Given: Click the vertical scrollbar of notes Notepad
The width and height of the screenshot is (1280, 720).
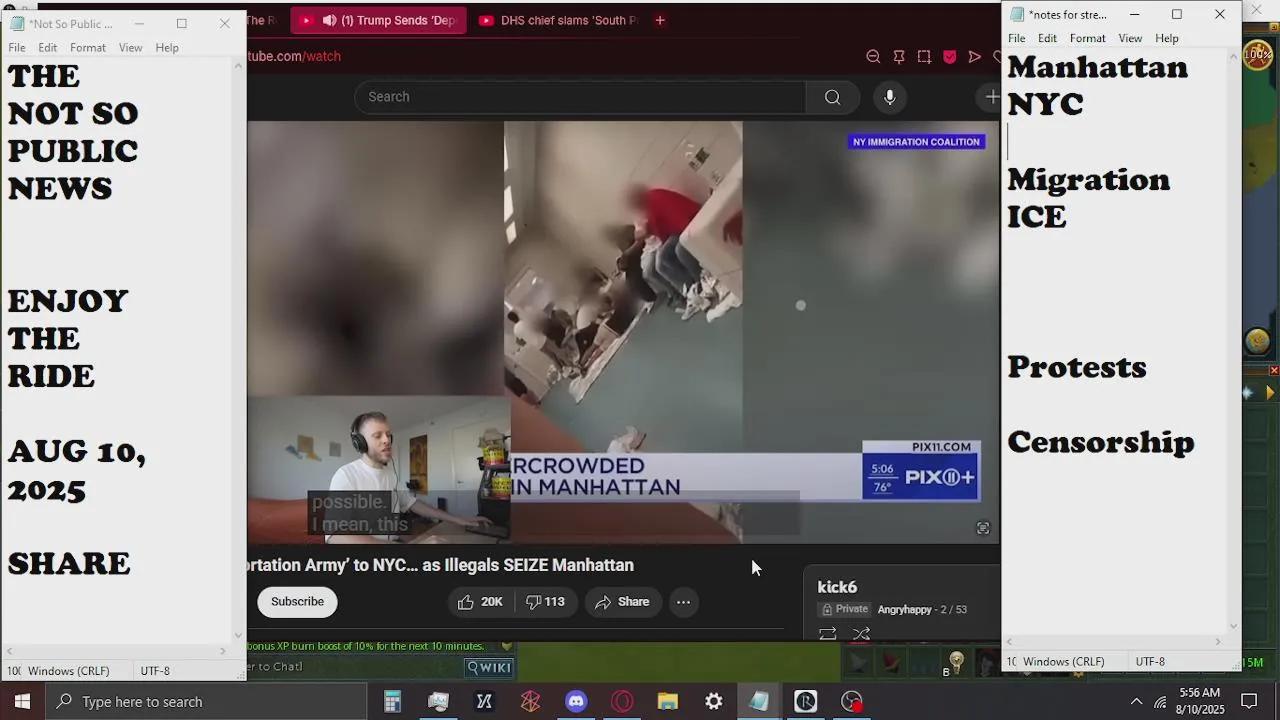Looking at the screenshot, I should coord(1233,340).
